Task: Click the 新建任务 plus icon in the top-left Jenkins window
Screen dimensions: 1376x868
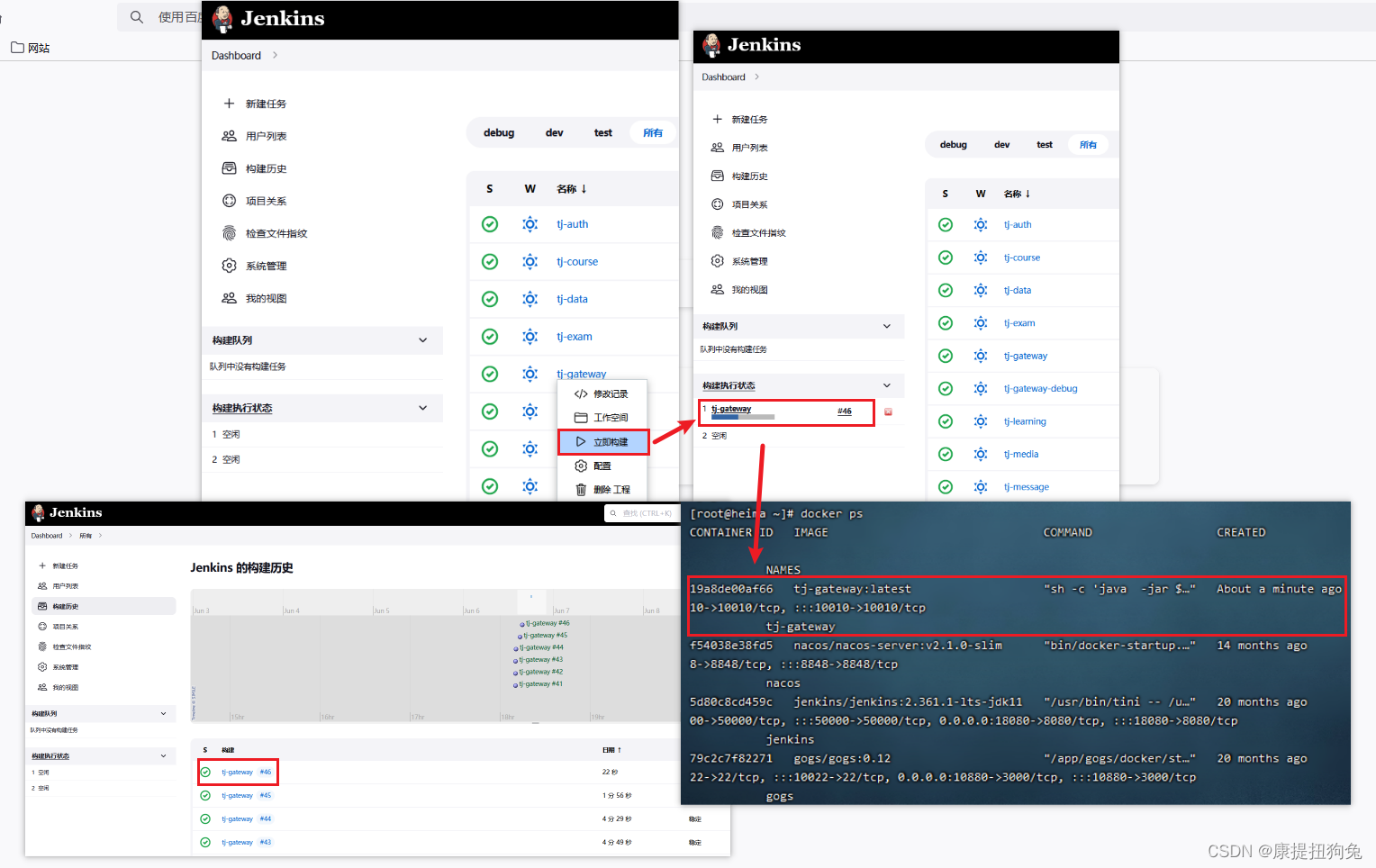Action: [229, 104]
